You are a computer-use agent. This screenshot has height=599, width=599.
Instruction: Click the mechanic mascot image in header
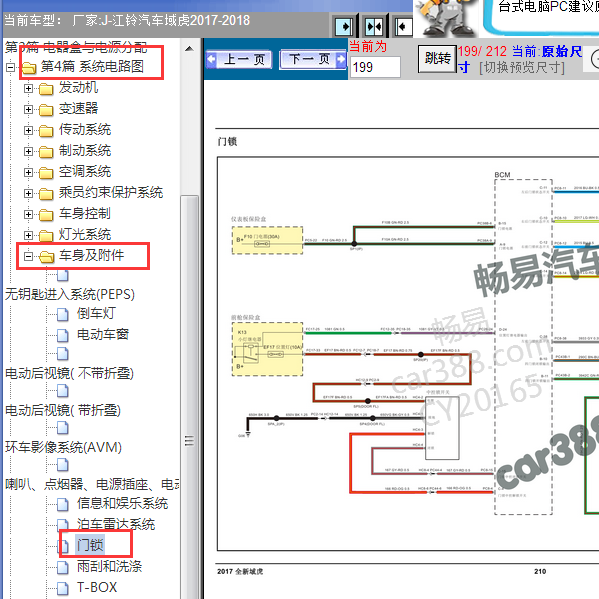click(x=447, y=18)
